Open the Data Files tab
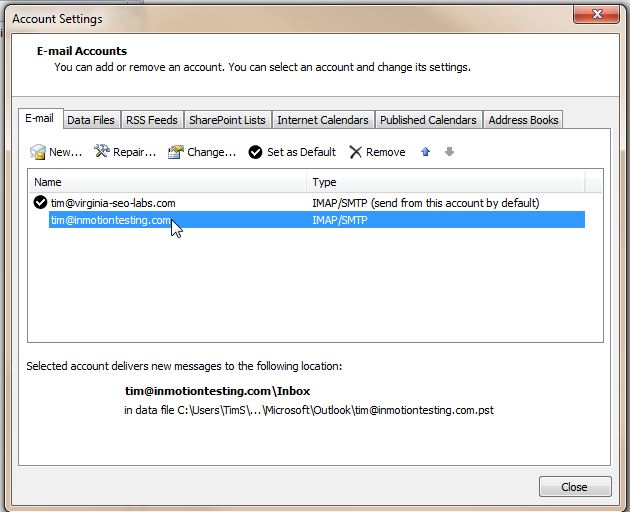Image resolution: width=630 pixels, height=512 pixels. click(91, 120)
